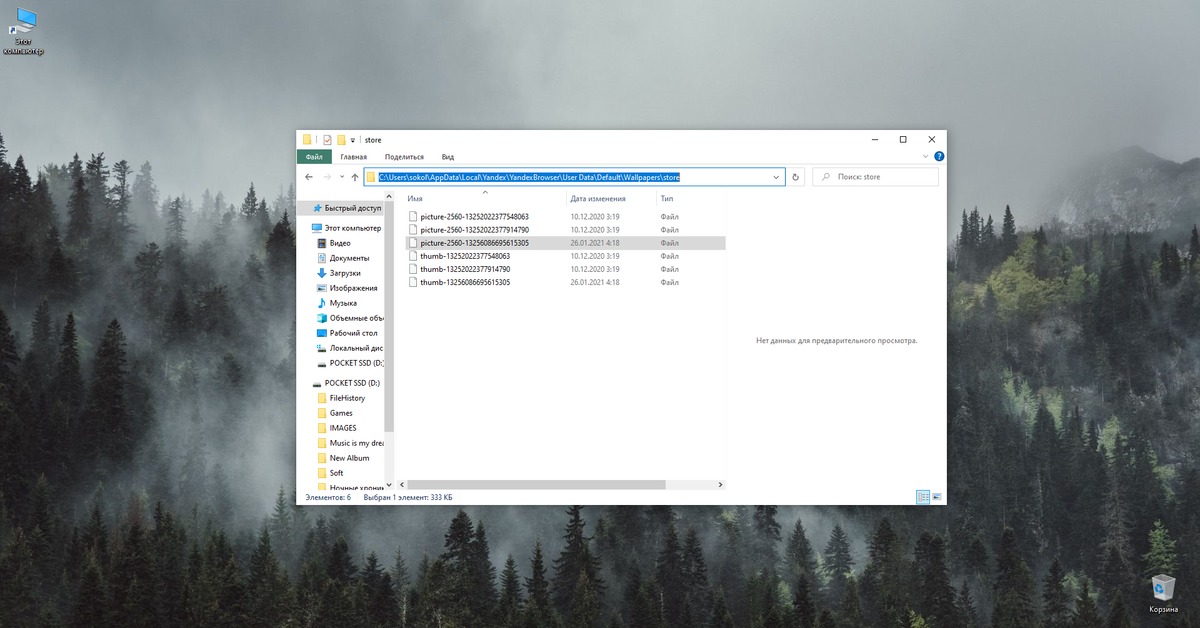Click the Элементов: 6 status bar text
1200x628 pixels.
point(328,497)
